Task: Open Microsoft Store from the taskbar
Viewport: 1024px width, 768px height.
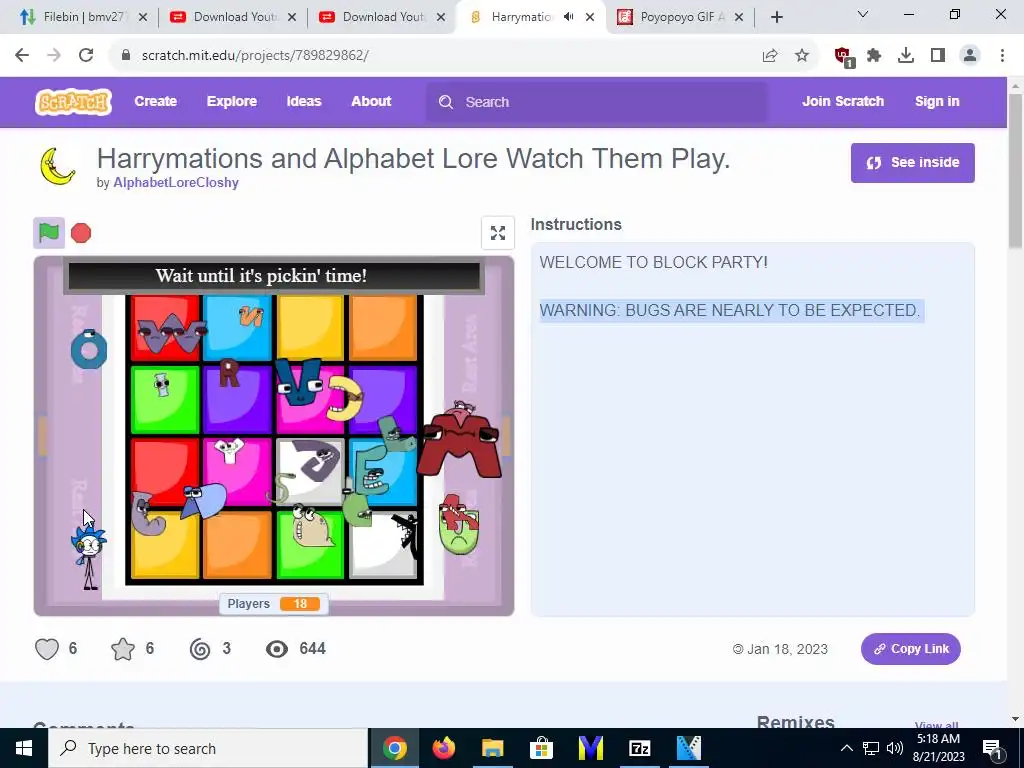Action: (x=541, y=748)
